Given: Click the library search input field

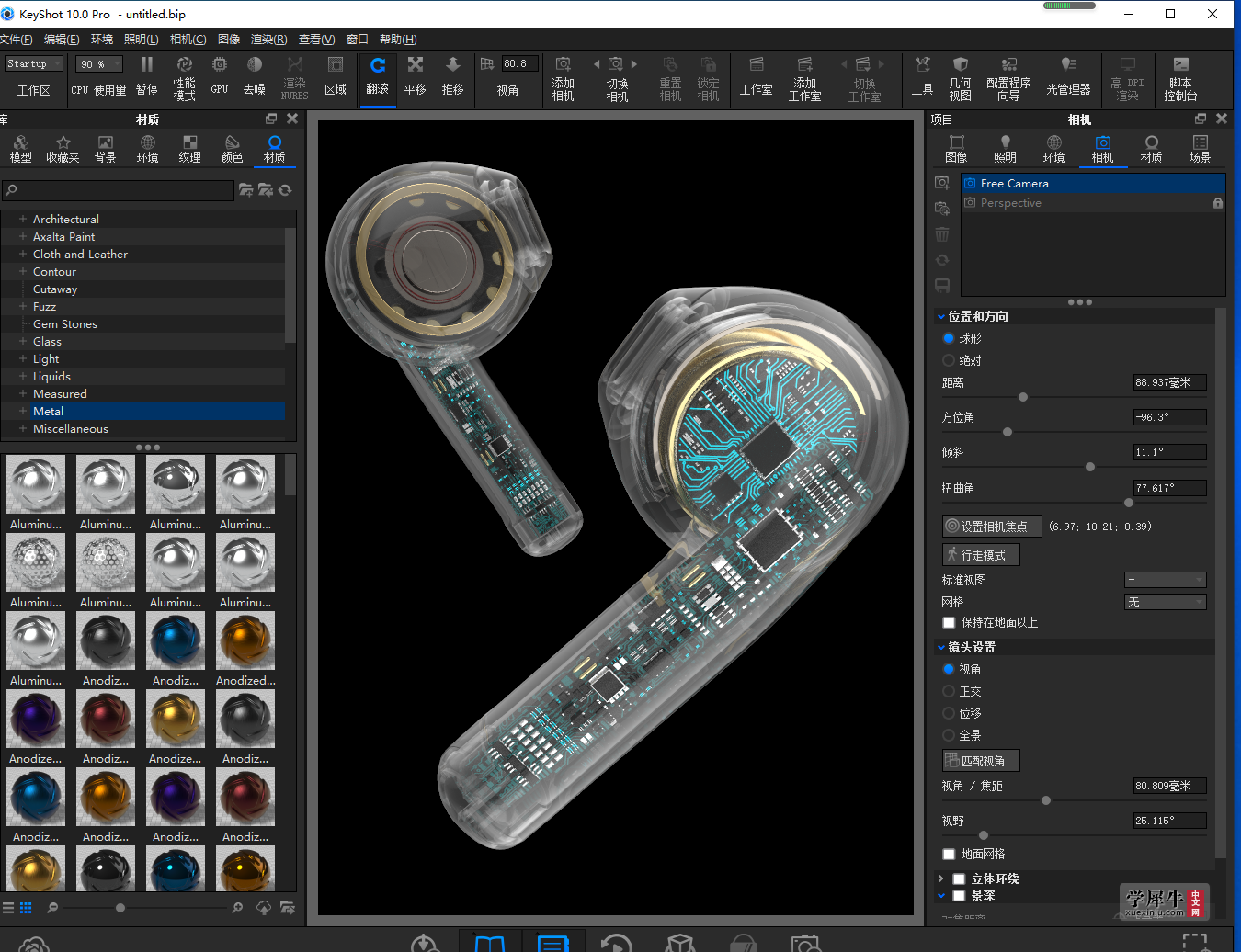Looking at the screenshot, I should pos(118,190).
